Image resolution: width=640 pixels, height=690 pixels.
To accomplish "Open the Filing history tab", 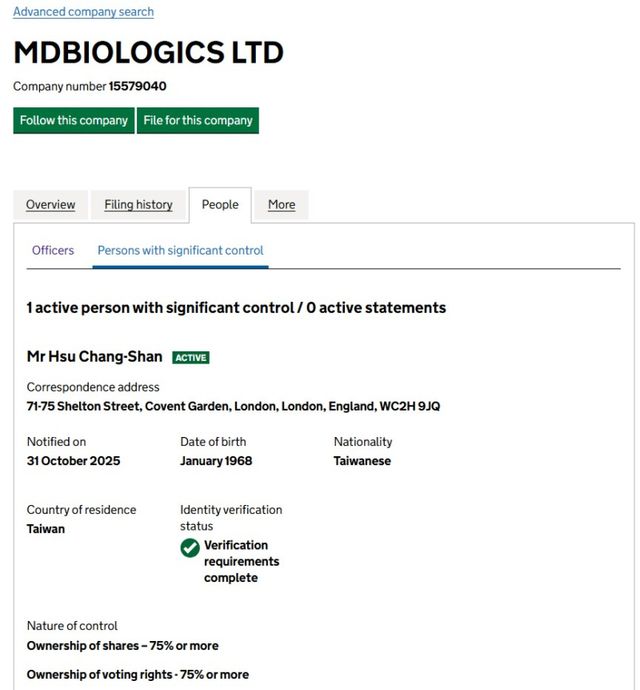I will [x=138, y=205].
